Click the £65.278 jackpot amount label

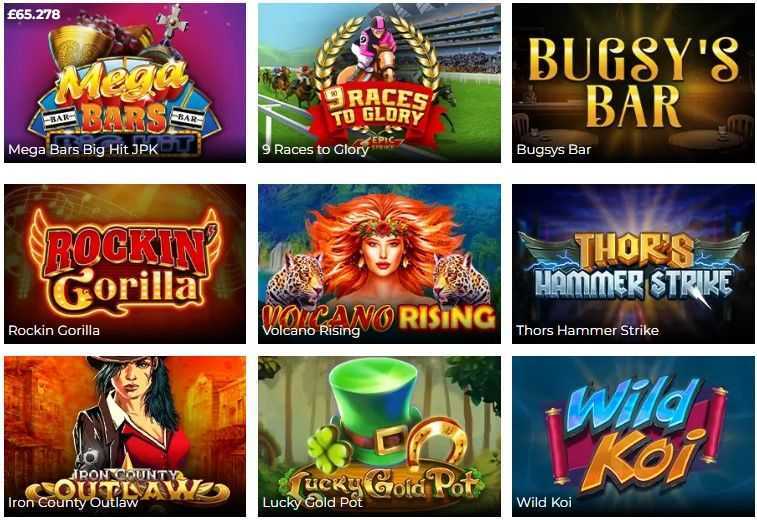34,14
